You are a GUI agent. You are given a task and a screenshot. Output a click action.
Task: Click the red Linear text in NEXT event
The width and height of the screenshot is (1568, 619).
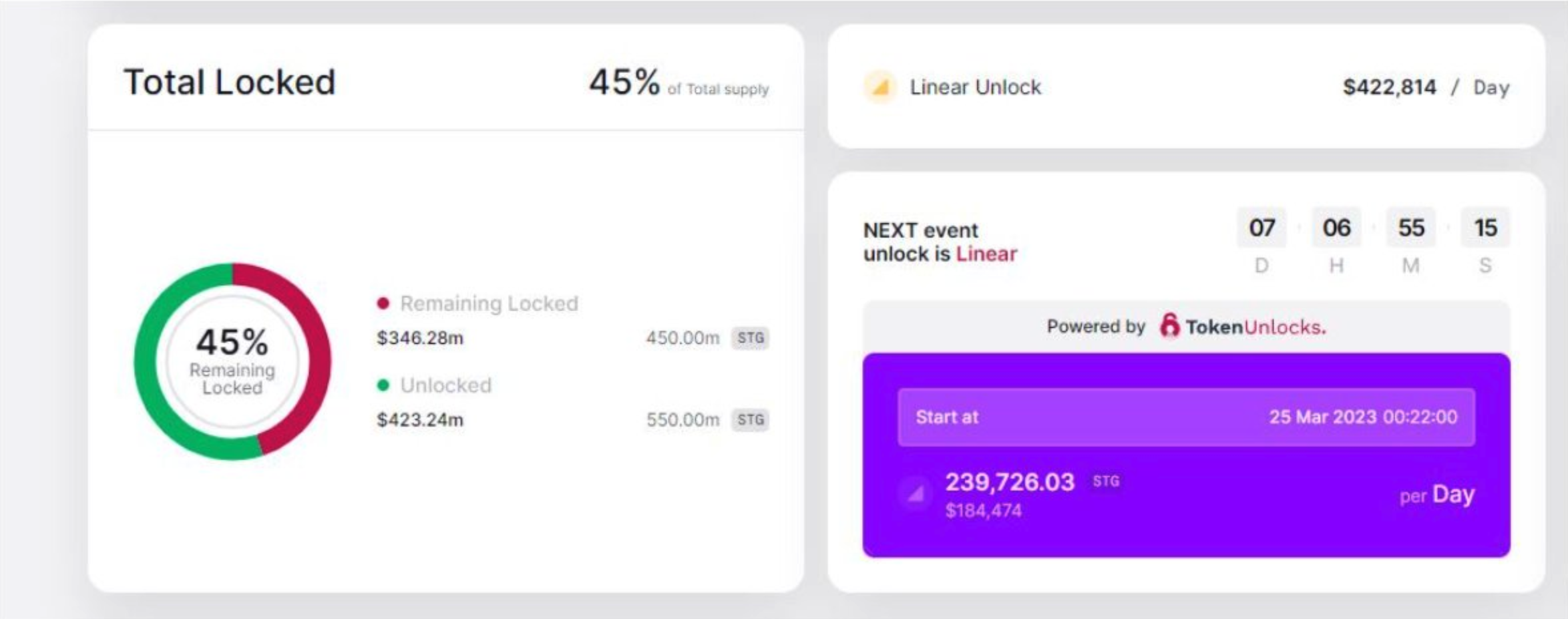(986, 254)
